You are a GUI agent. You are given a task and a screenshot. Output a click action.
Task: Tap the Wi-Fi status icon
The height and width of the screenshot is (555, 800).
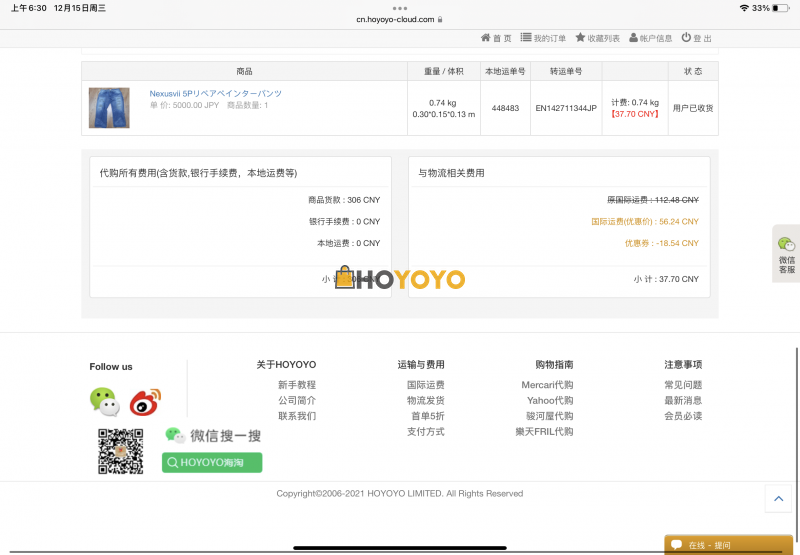(744, 8)
